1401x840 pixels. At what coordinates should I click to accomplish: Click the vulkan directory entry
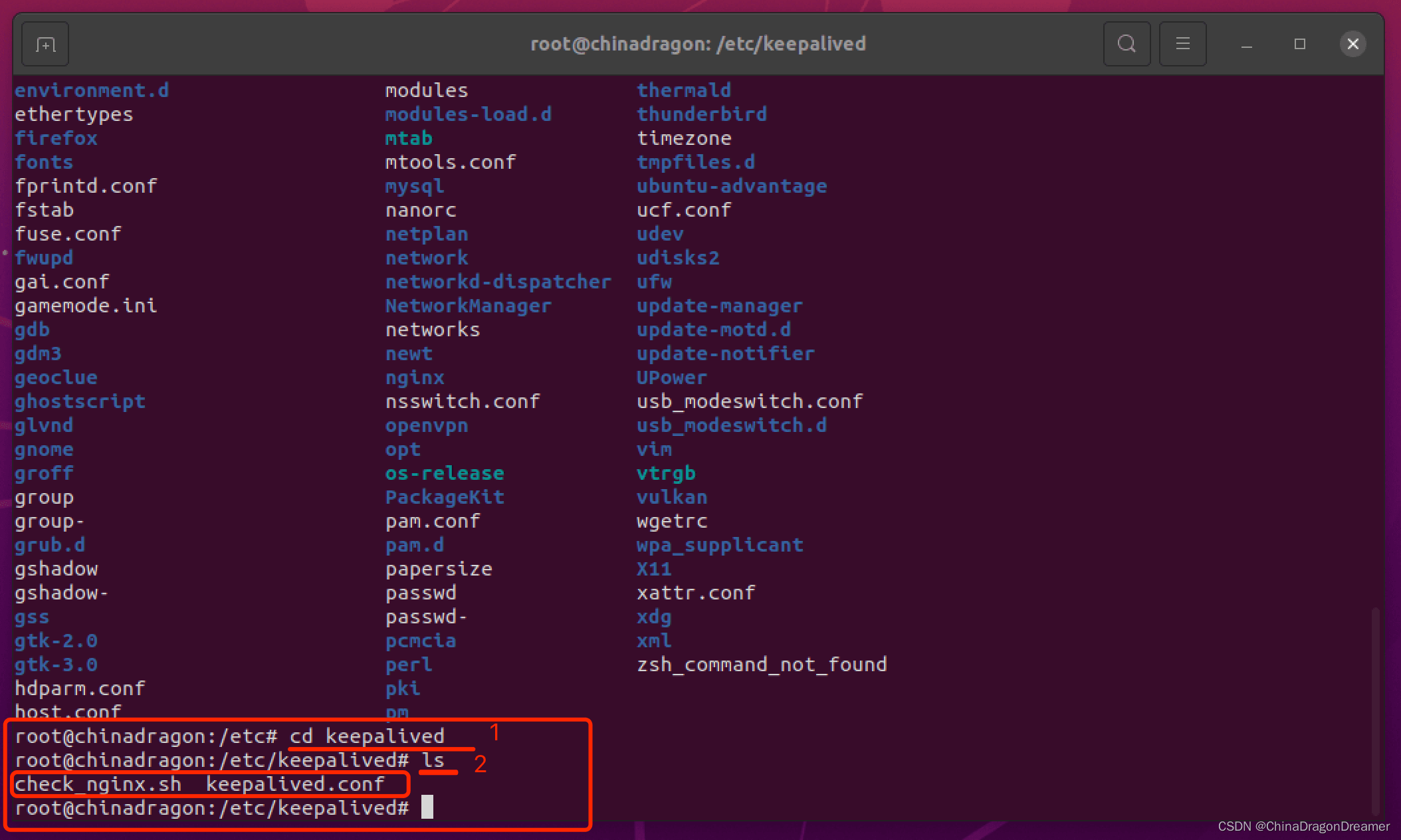click(x=672, y=497)
